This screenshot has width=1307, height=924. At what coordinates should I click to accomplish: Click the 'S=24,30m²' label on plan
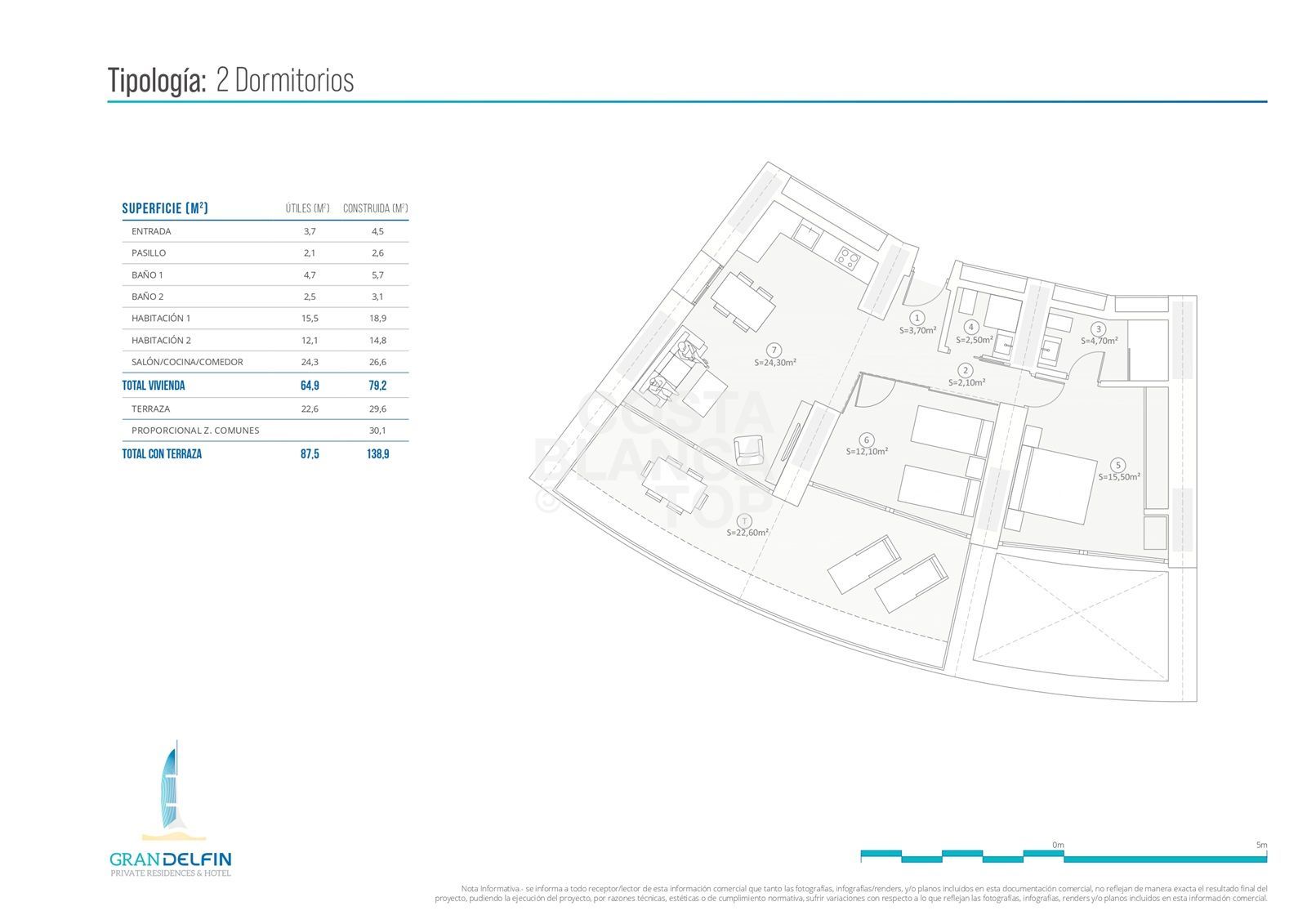[x=775, y=363]
